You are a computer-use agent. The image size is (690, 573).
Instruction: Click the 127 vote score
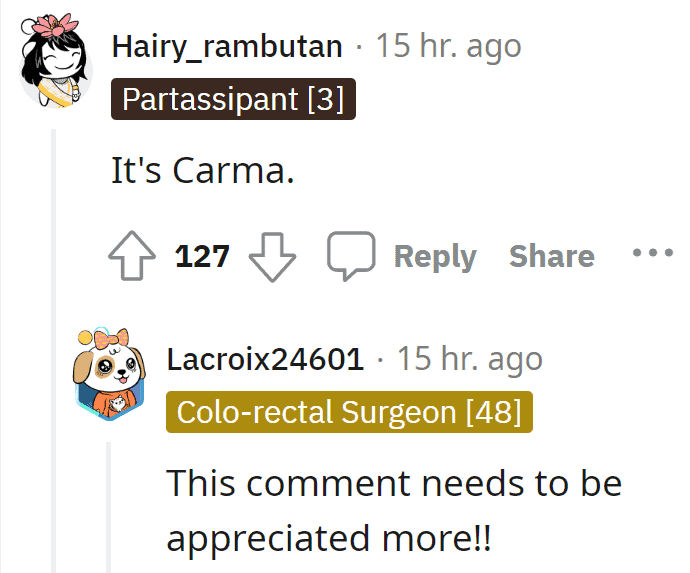tap(202, 256)
